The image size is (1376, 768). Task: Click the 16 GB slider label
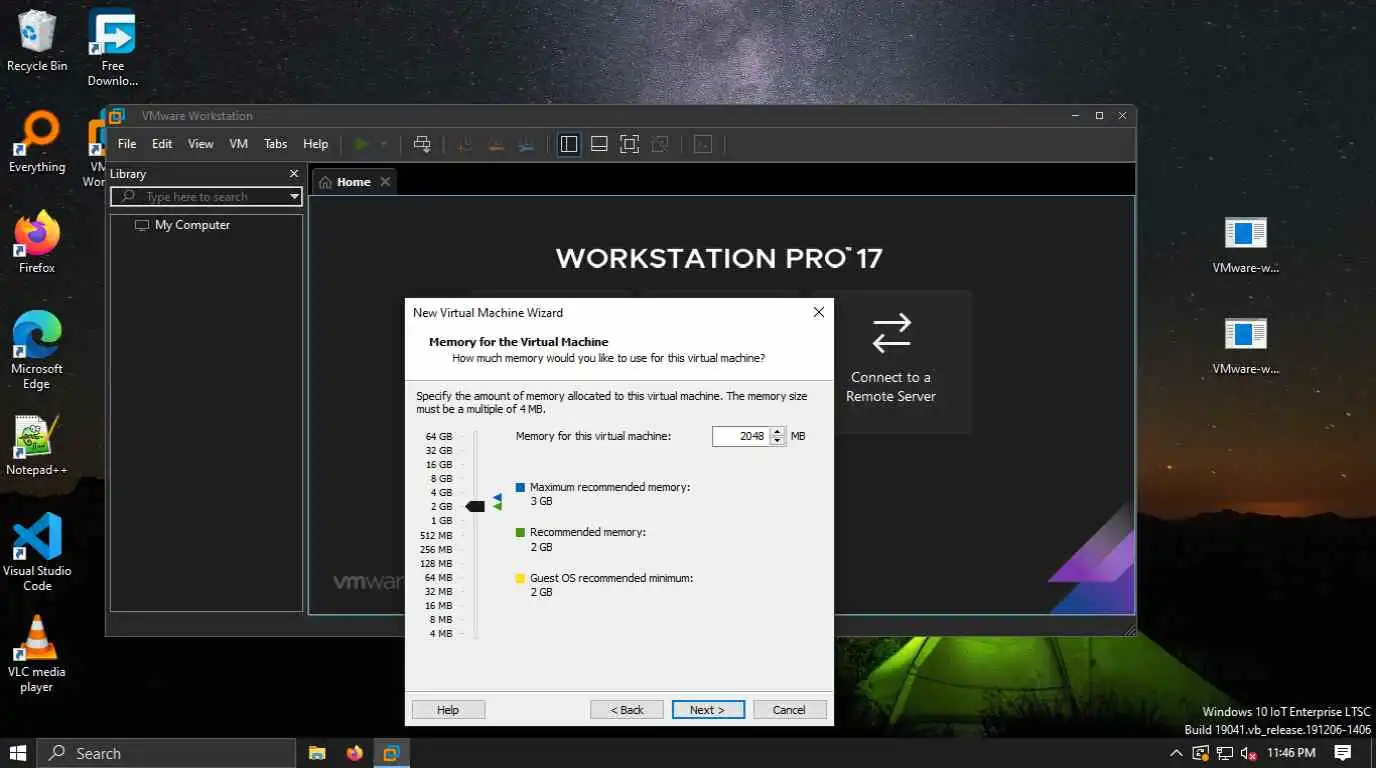pos(439,465)
